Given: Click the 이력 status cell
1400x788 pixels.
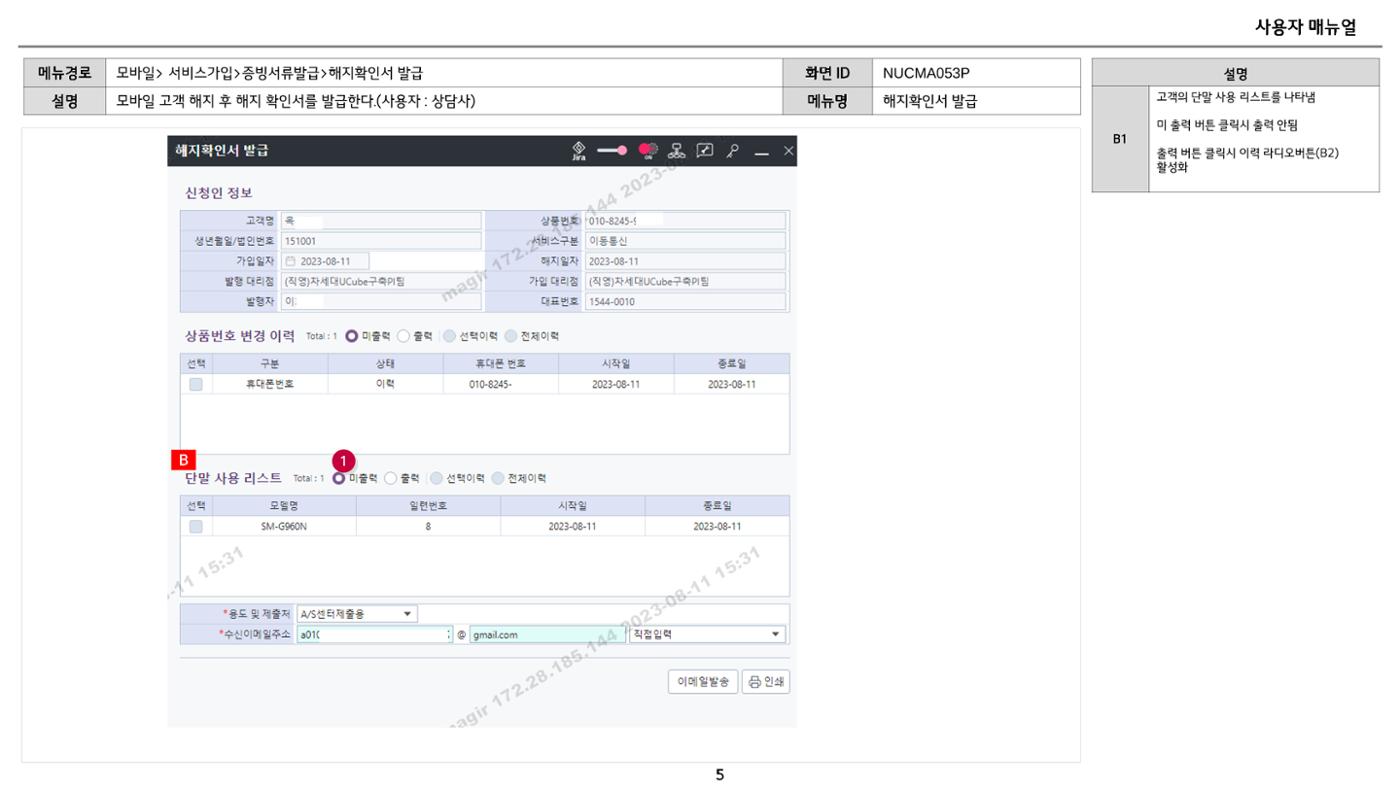Looking at the screenshot, I should pos(385,384).
